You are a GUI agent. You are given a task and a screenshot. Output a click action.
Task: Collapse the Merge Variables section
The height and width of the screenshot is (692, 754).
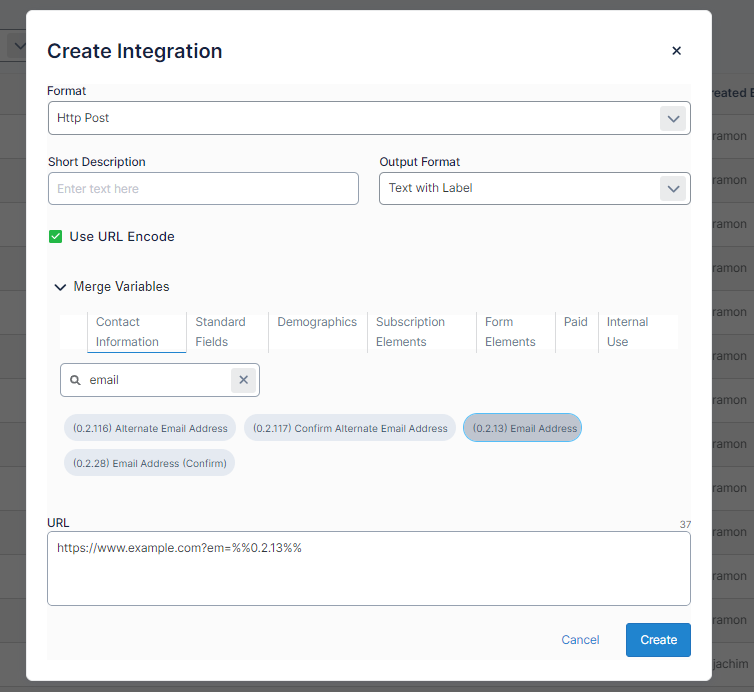pyautogui.click(x=60, y=287)
